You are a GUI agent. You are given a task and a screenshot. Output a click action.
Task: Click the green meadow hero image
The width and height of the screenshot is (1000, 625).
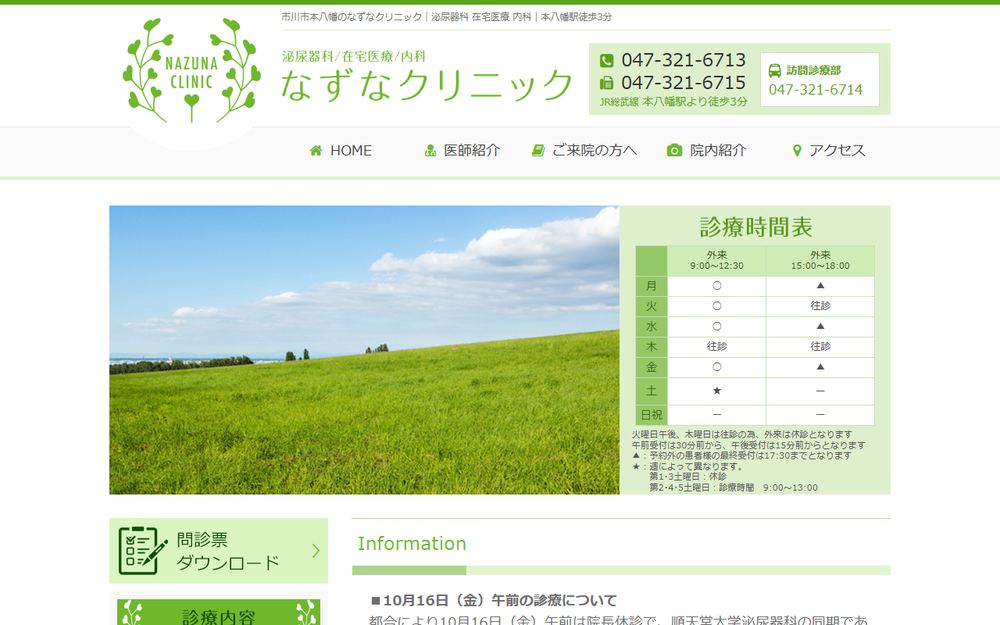point(364,349)
